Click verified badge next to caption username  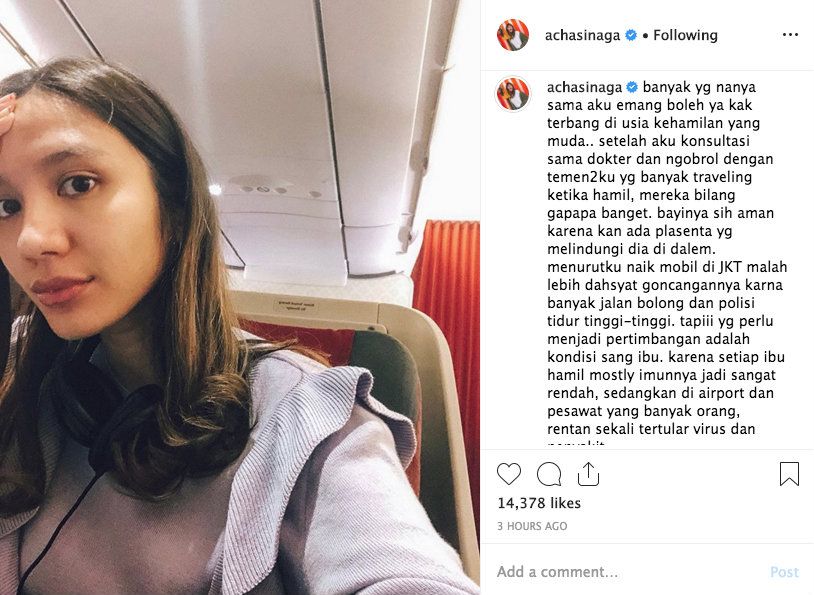pos(632,87)
